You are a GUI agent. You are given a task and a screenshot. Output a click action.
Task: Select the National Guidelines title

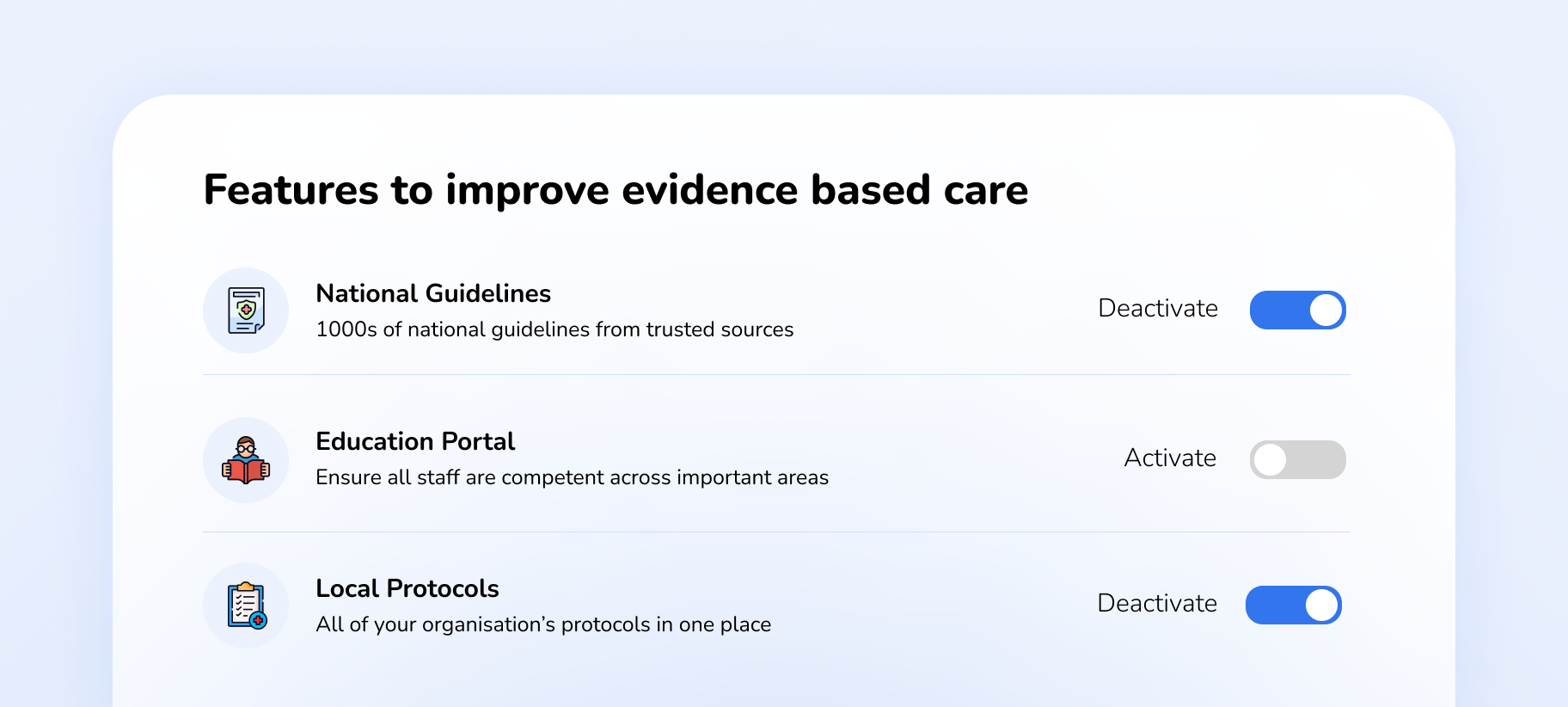(x=433, y=294)
